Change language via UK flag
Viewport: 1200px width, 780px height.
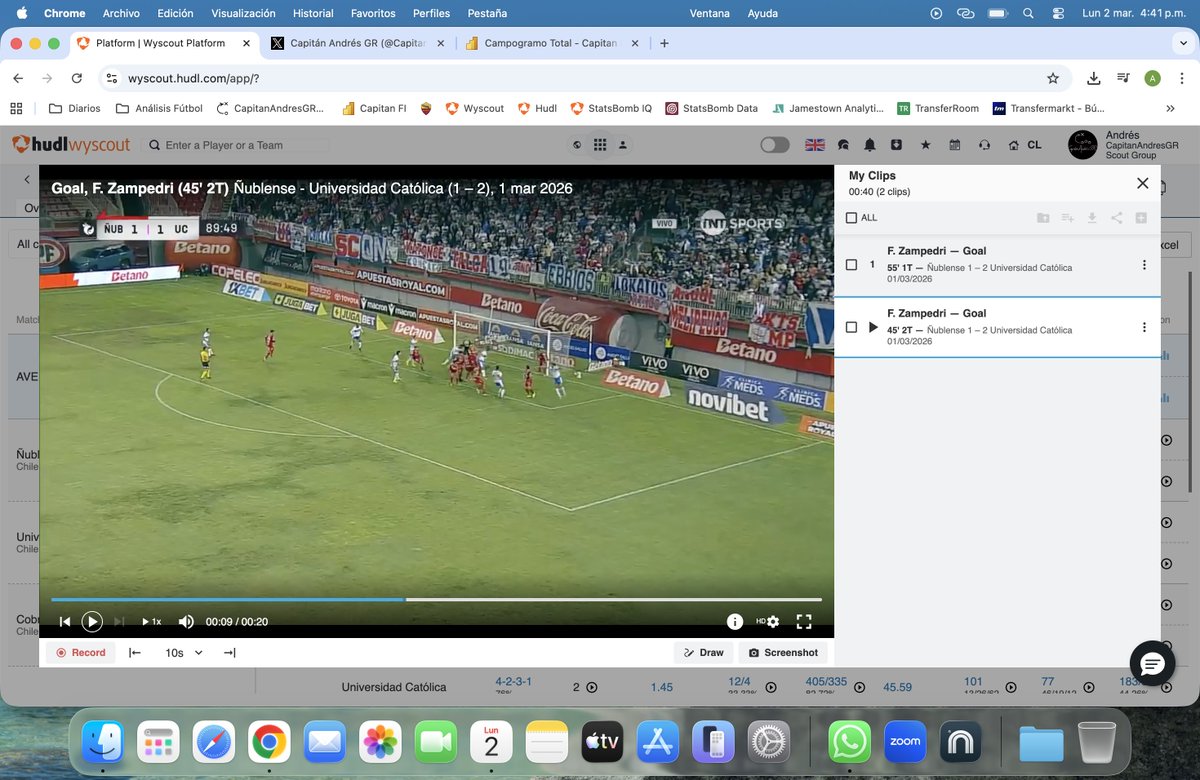tap(815, 145)
